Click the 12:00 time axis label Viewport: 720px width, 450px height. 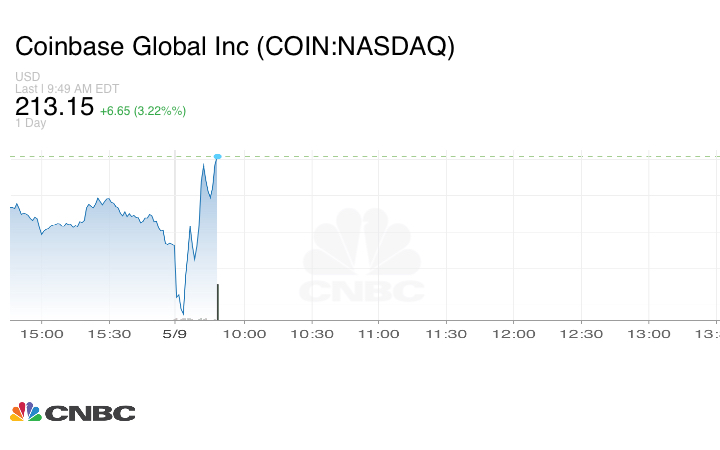click(x=514, y=334)
